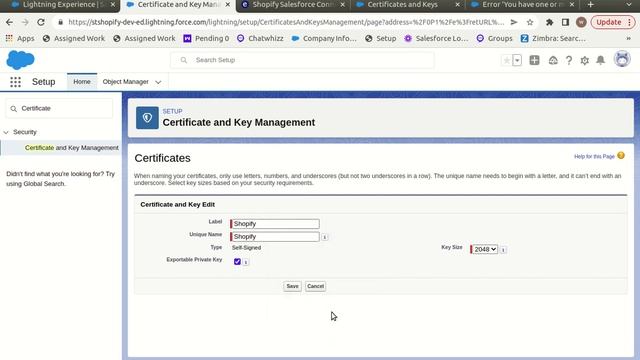Click the info icon next to Unique Name

coord(324,237)
